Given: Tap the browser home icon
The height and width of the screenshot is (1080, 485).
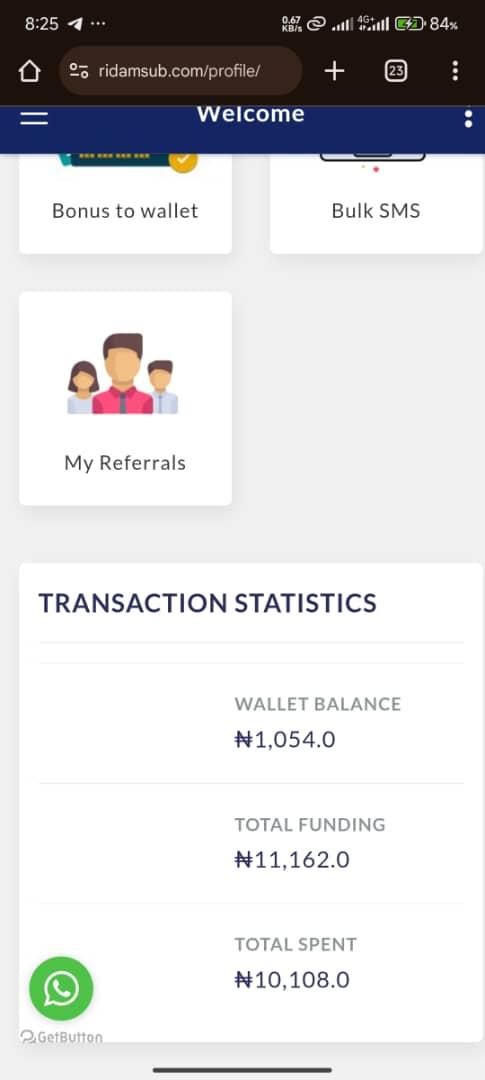Looking at the screenshot, I should pos(29,71).
